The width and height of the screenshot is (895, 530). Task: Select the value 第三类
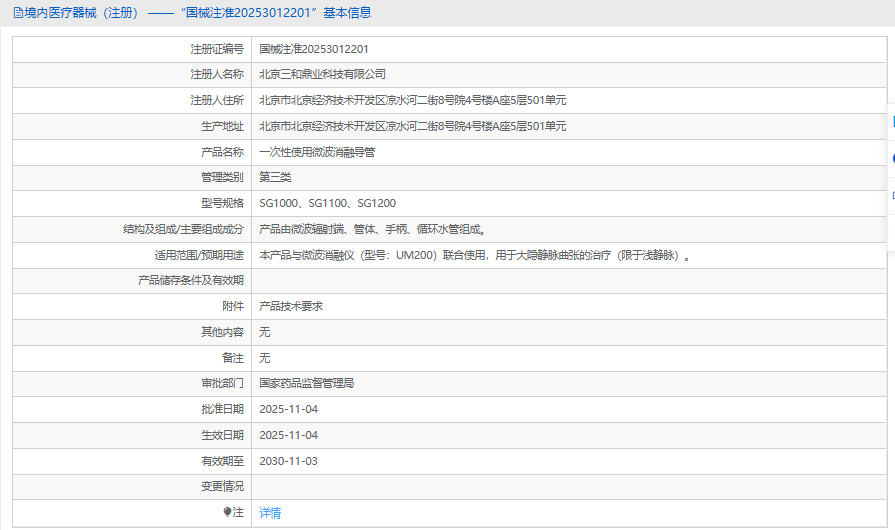pyautogui.click(x=275, y=177)
